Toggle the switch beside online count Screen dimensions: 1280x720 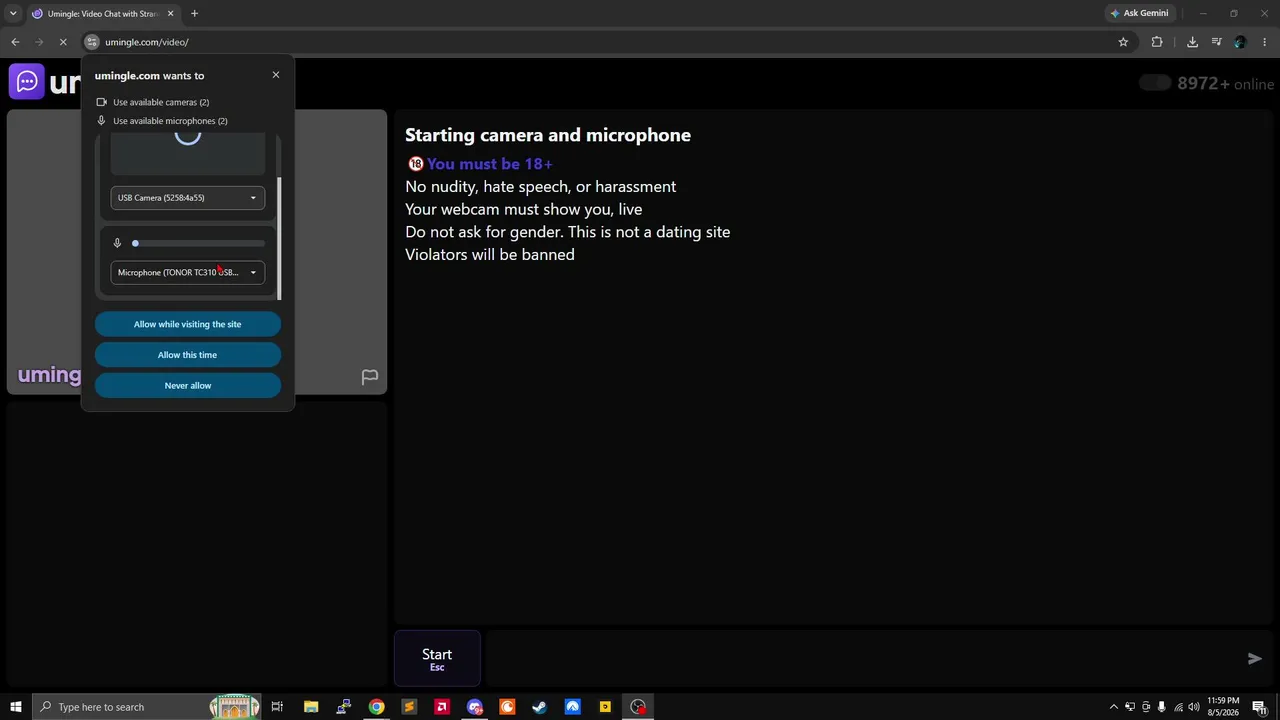pyautogui.click(x=1155, y=83)
